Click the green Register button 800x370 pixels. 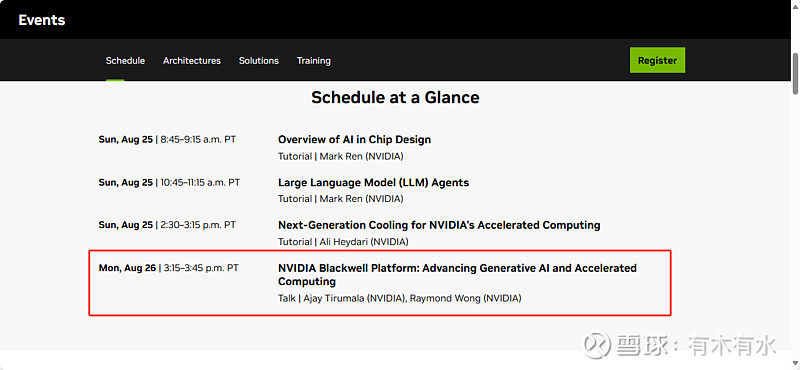657,60
